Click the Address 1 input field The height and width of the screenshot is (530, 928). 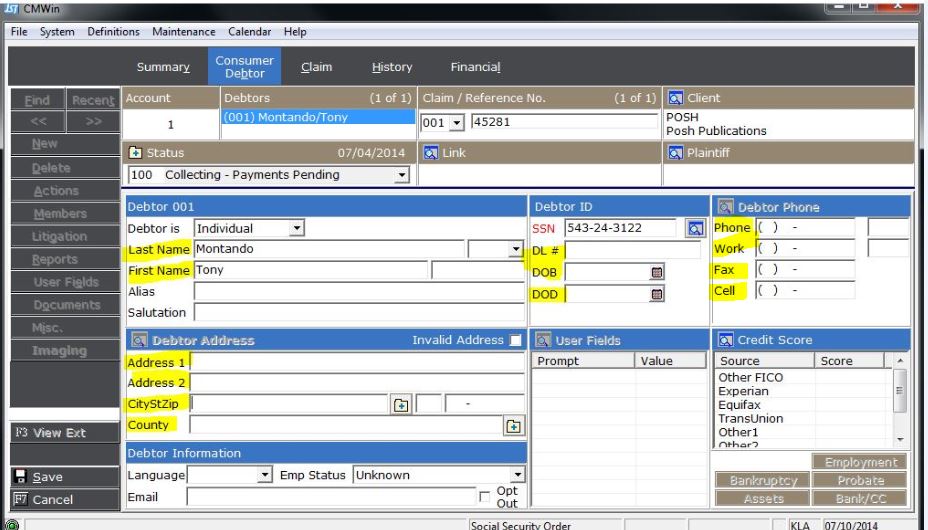pyautogui.click(x=357, y=361)
